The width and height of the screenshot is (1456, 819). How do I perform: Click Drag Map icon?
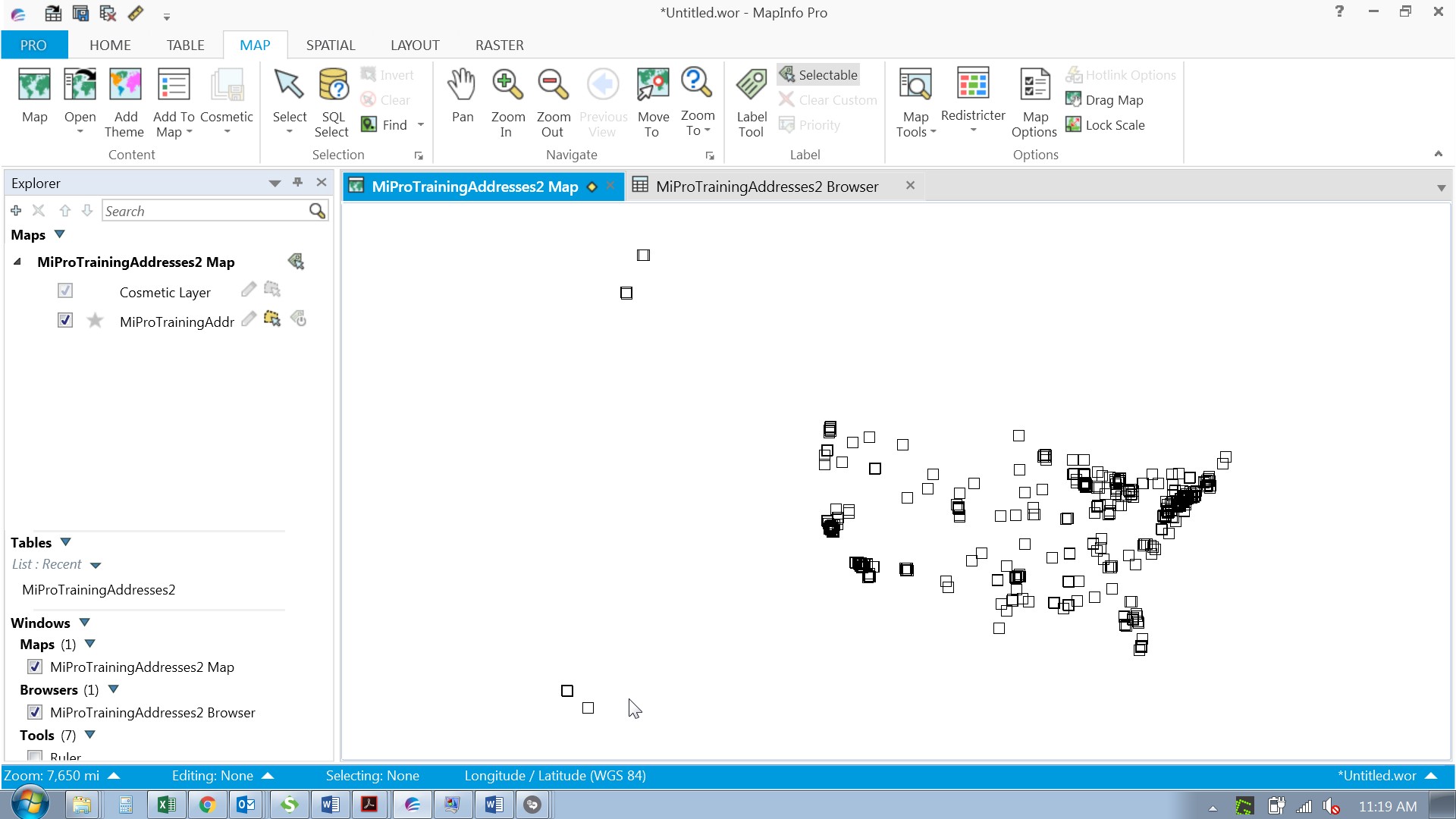pos(1073,99)
